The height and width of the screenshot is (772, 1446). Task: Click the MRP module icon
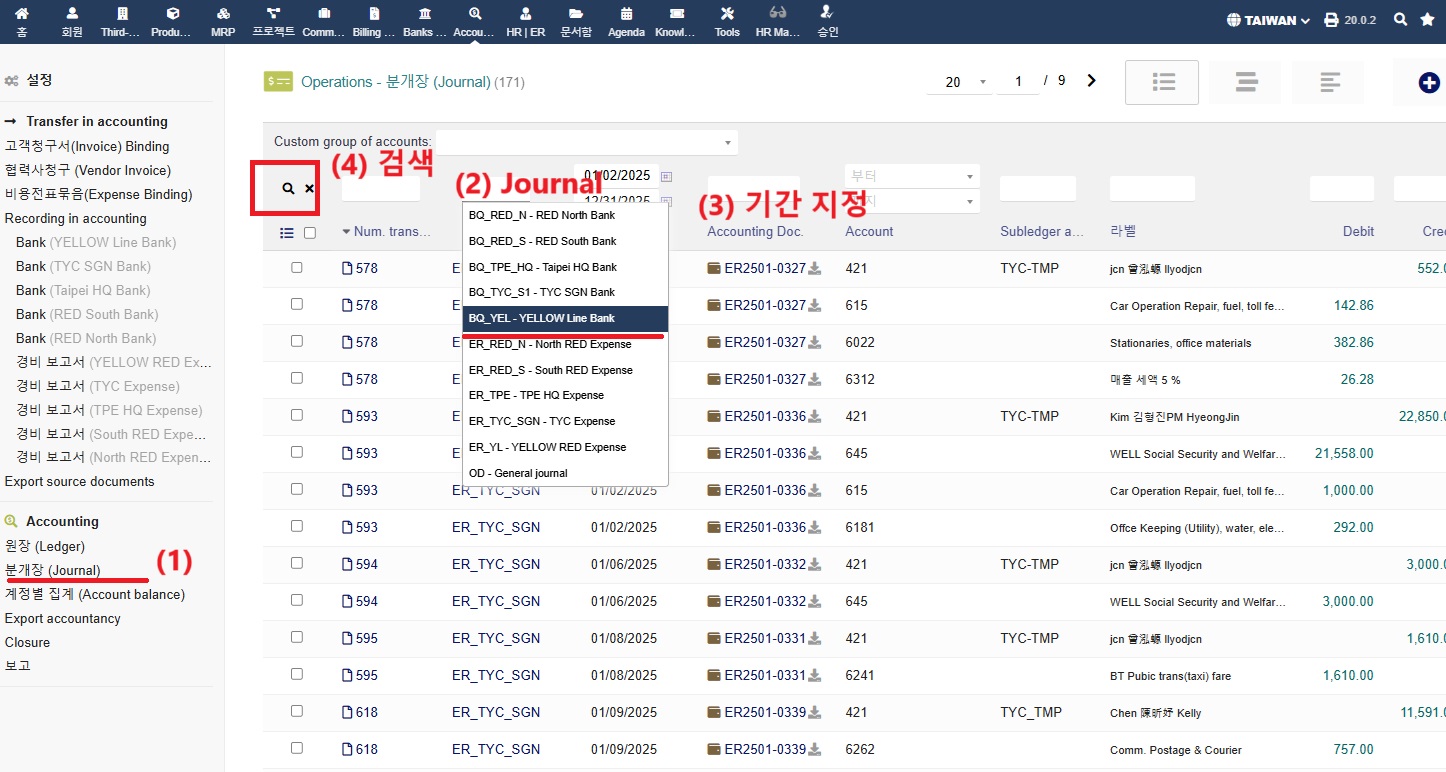coord(223,21)
